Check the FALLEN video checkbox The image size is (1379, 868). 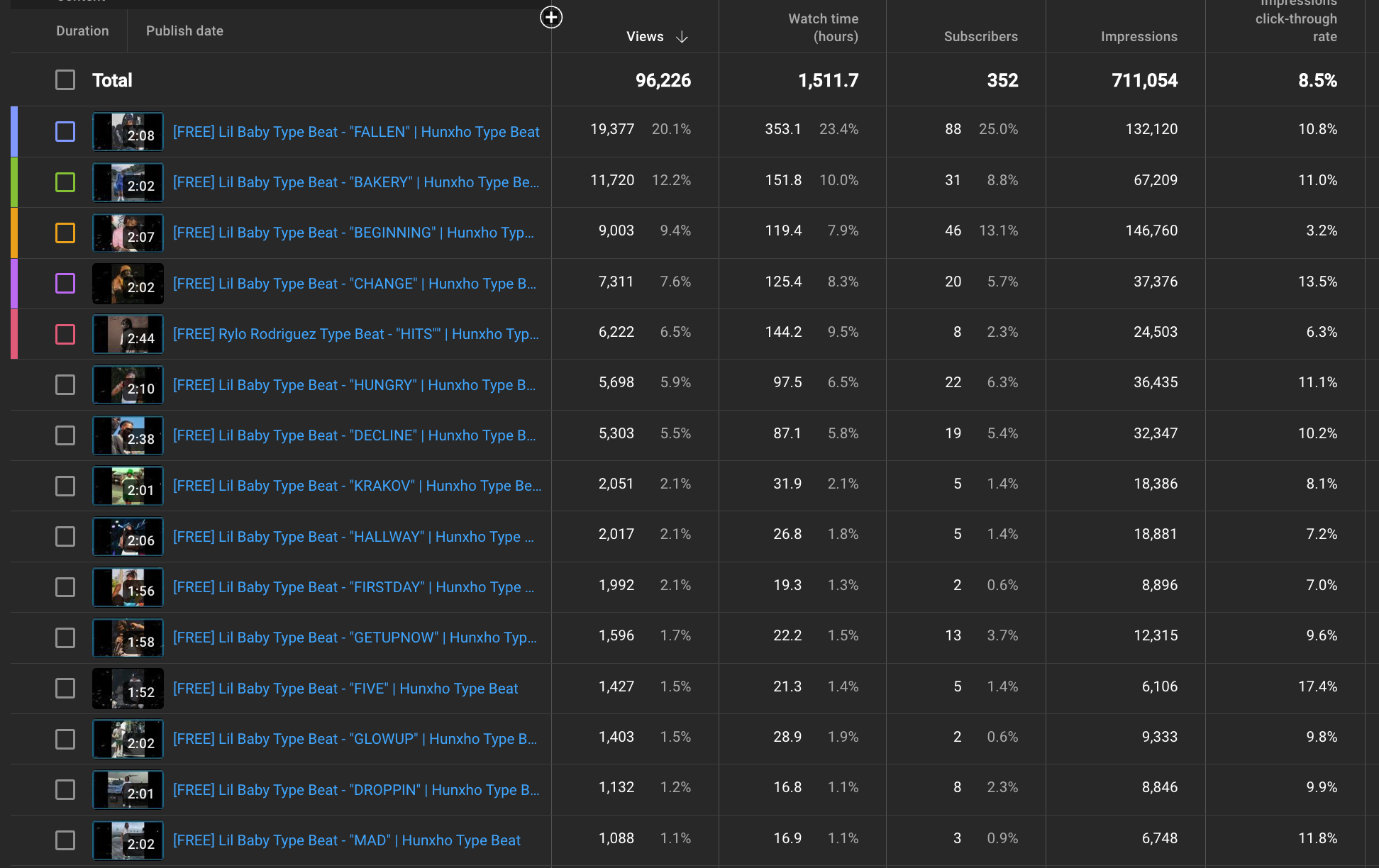pyautogui.click(x=65, y=131)
